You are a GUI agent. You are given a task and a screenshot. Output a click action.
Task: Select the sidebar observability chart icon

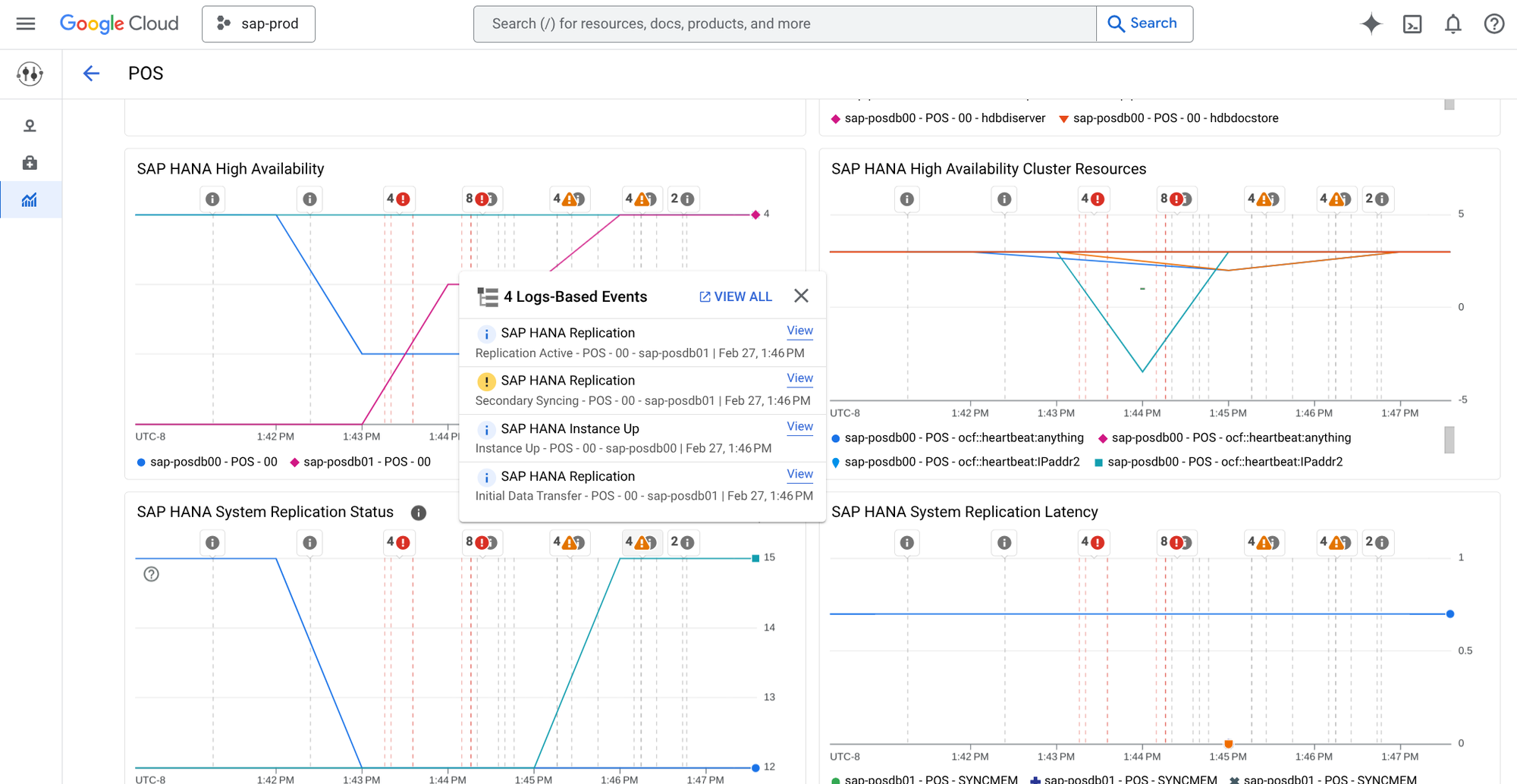click(30, 200)
